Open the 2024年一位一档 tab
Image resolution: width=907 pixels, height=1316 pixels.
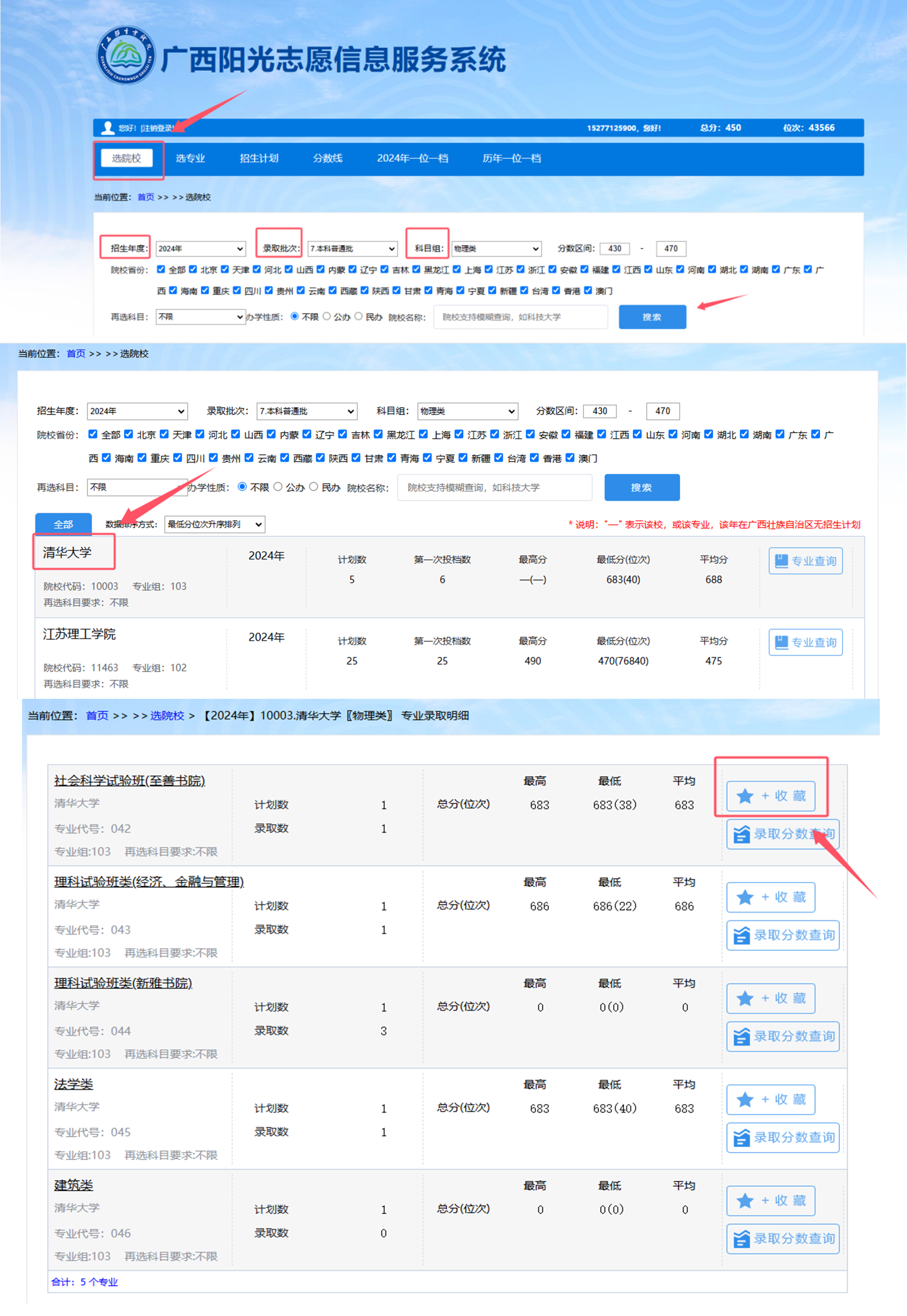[x=413, y=158]
